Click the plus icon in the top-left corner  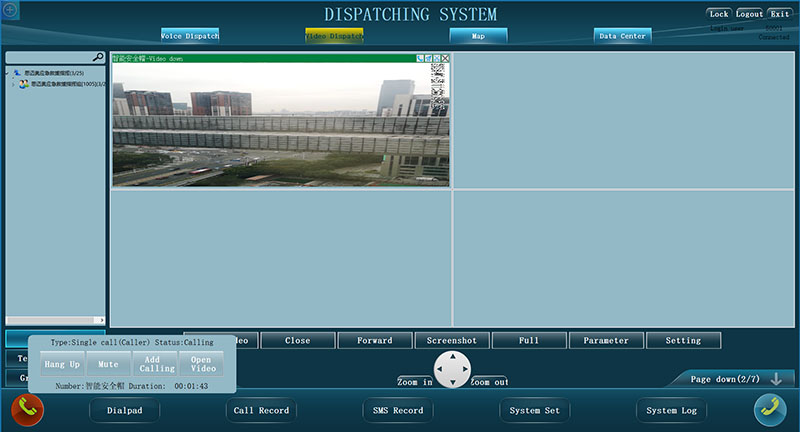pos(11,9)
